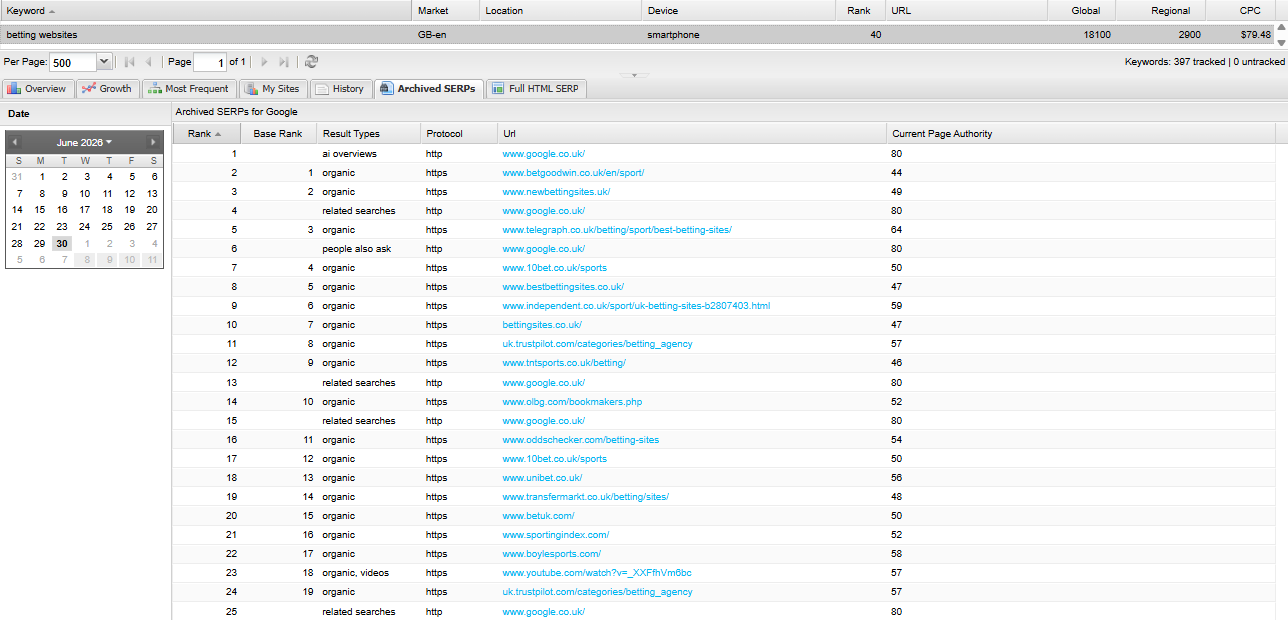Open the Full HTML SERP tab
1288x620 pixels.
click(x=535, y=89)
